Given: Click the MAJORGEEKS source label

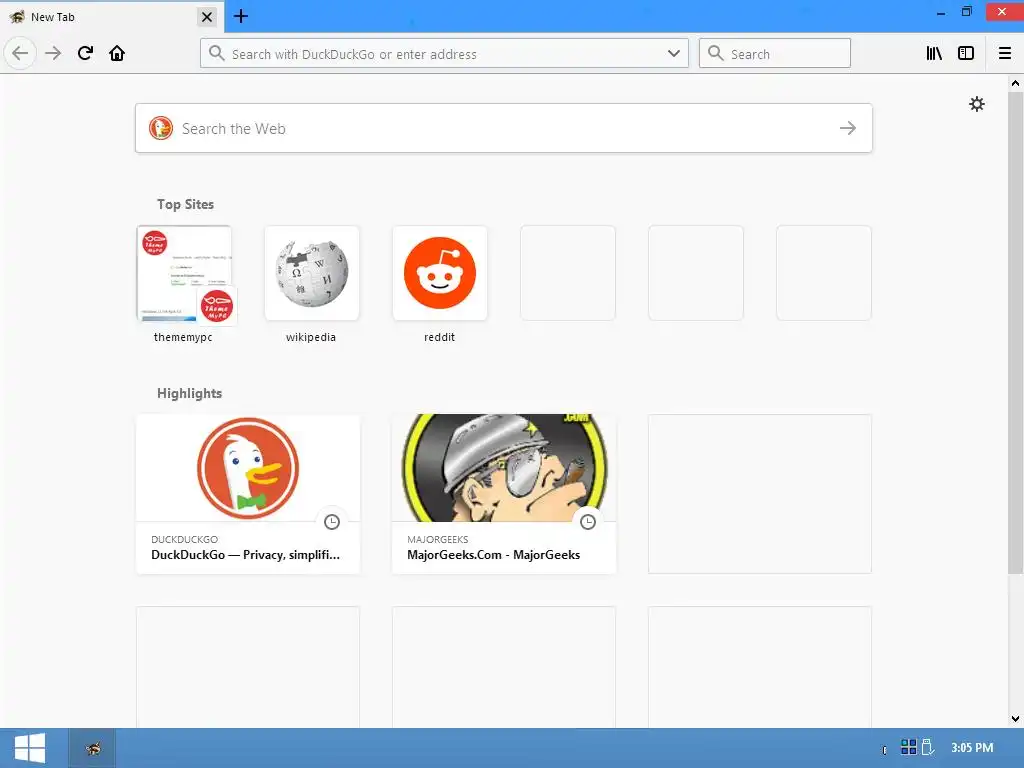Looking at the screenshot, I should point(438,539).
